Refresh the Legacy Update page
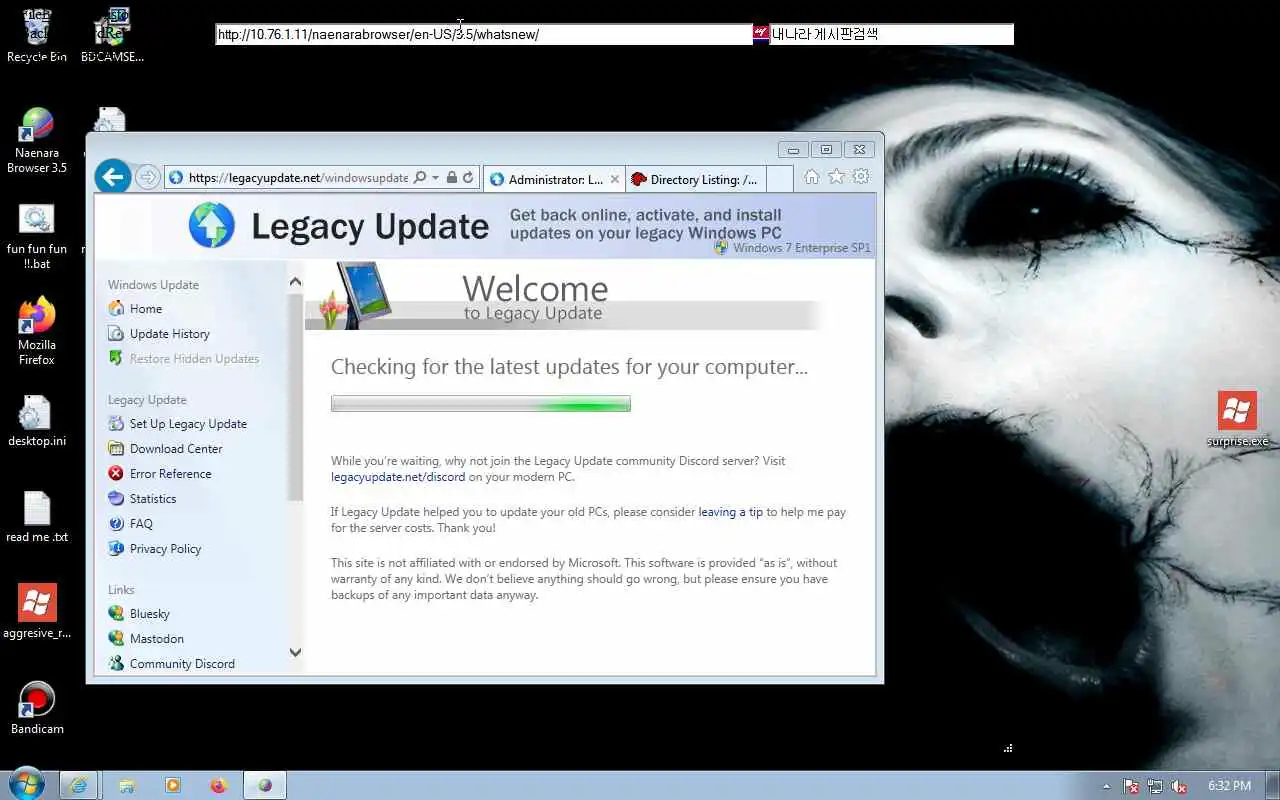 [x=468, y=177]
